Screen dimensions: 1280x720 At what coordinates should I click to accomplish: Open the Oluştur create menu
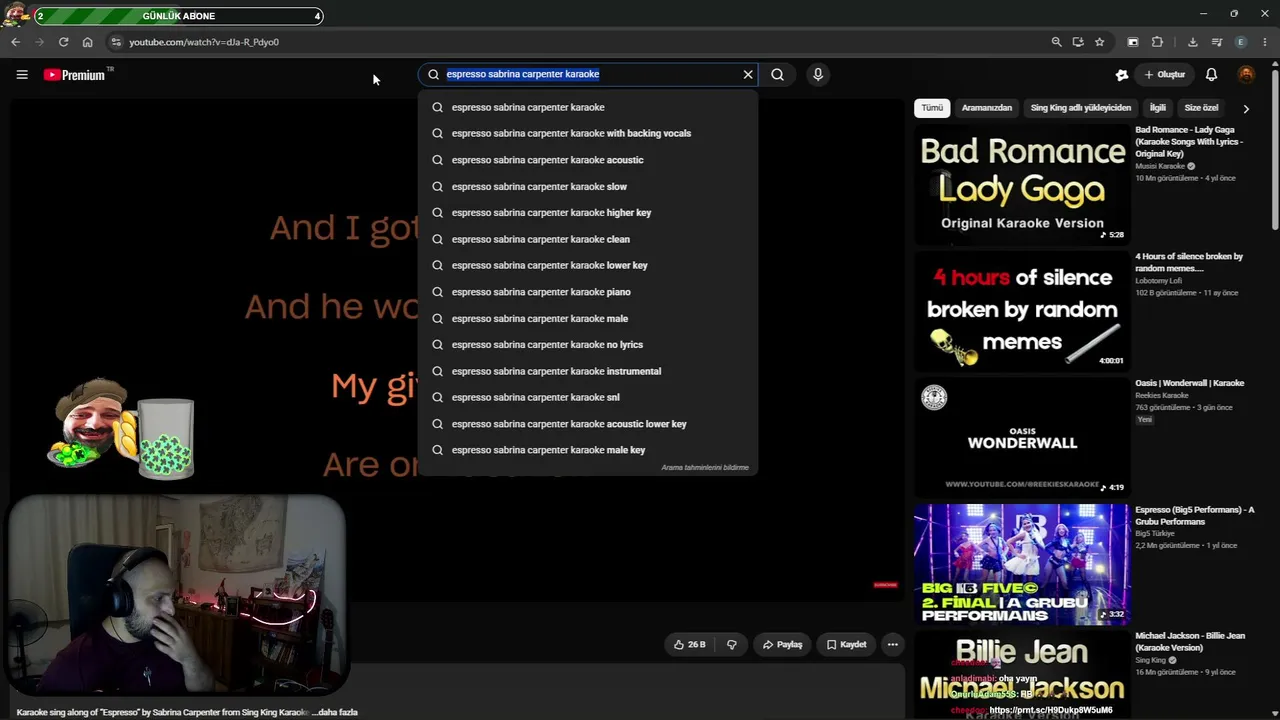1165,75
